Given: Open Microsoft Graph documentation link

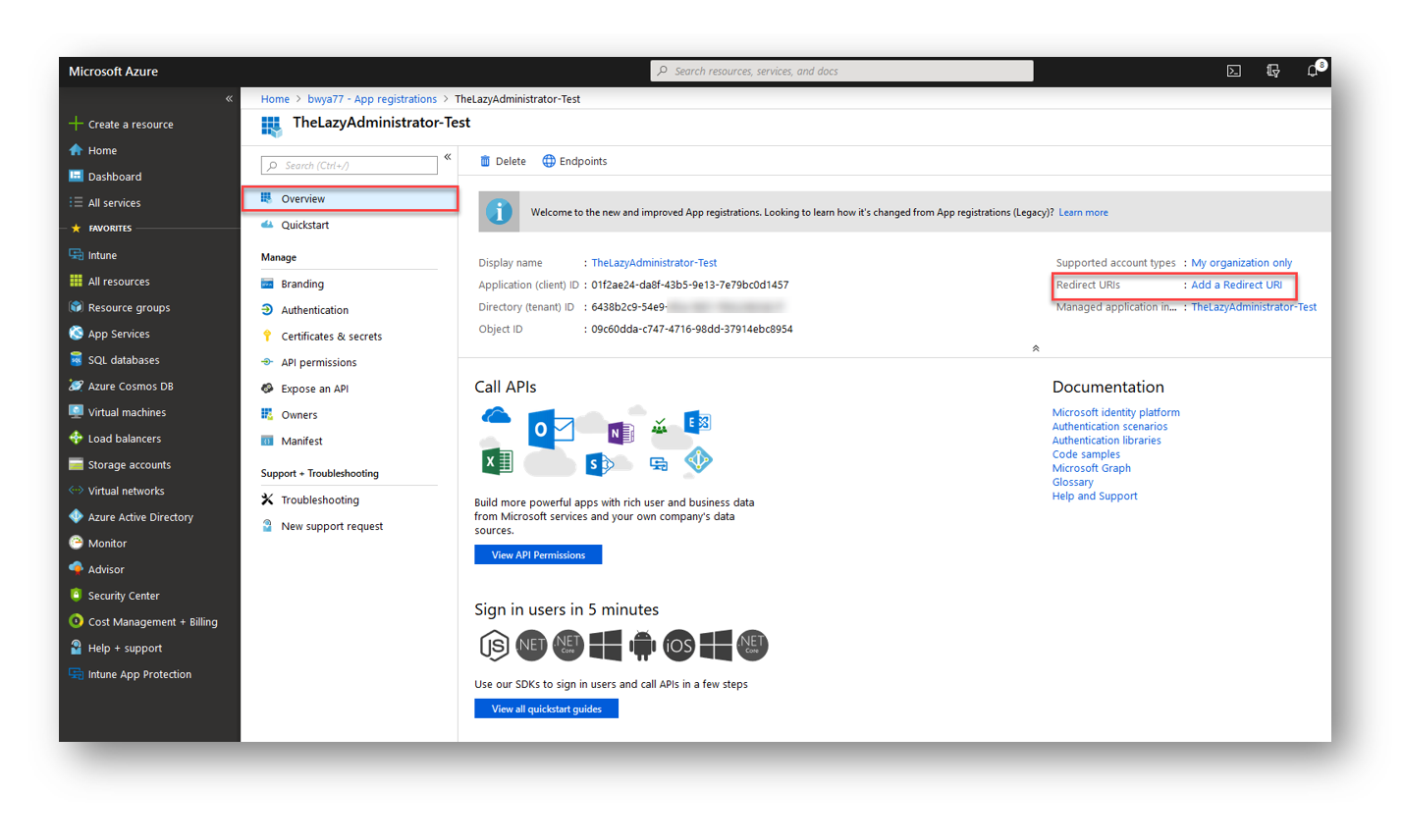Looking at the screenshot, I should (x=1091, y=468).
